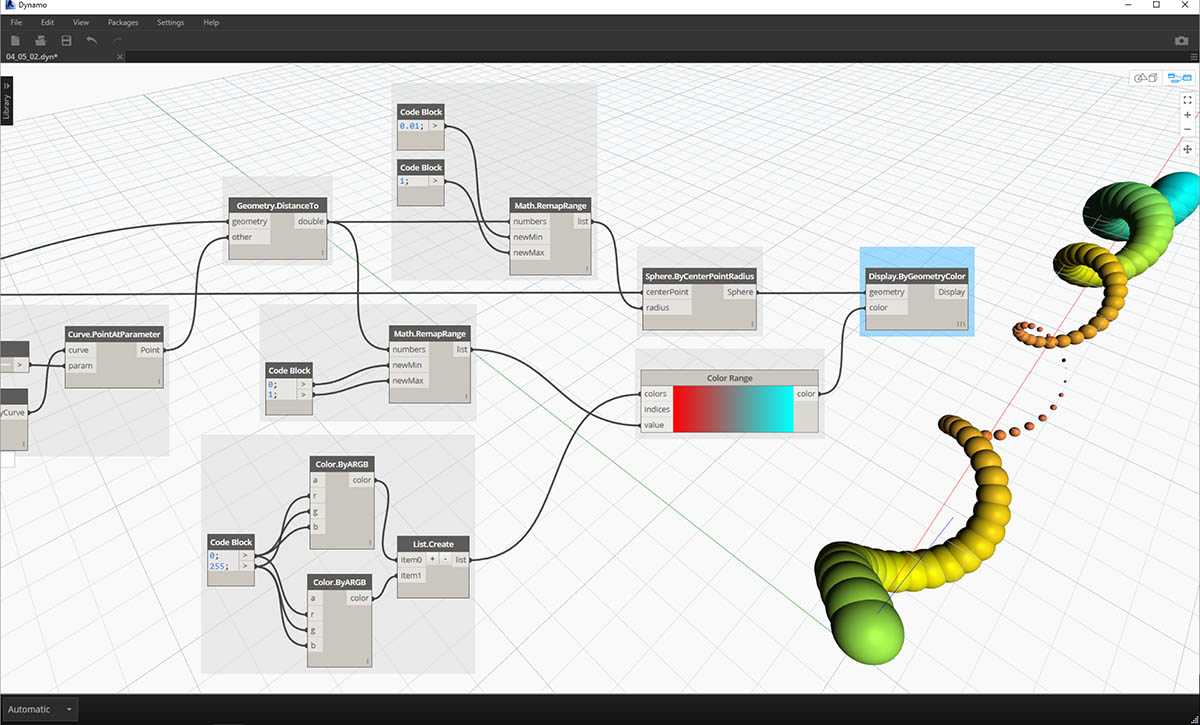Activate the Pan mode arrows icon
Viewport: 1200px width, 725px height.
1187,149
